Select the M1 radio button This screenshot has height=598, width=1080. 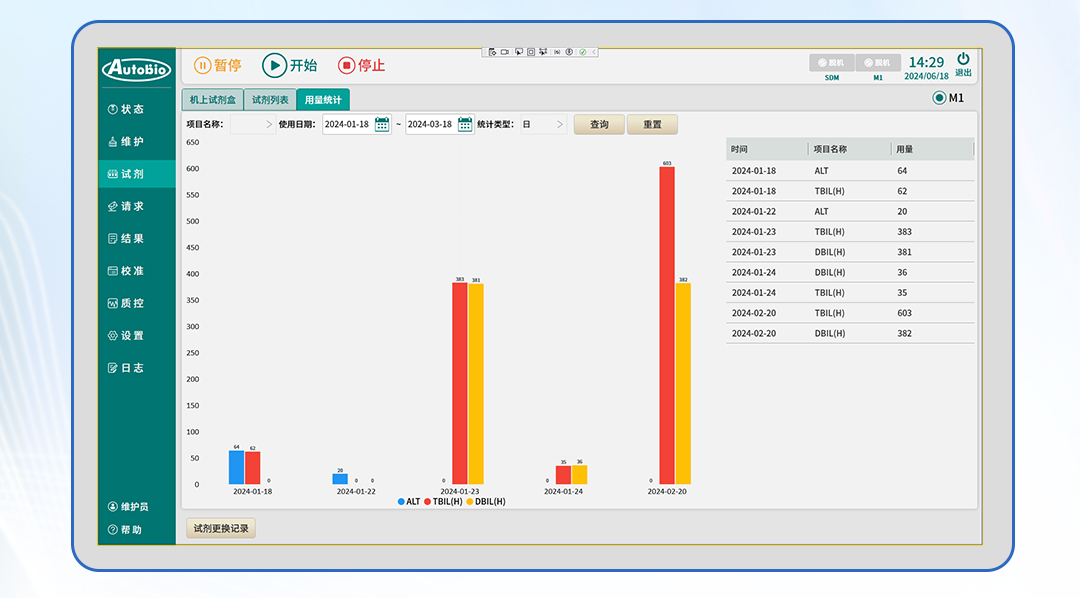(939, 98)
